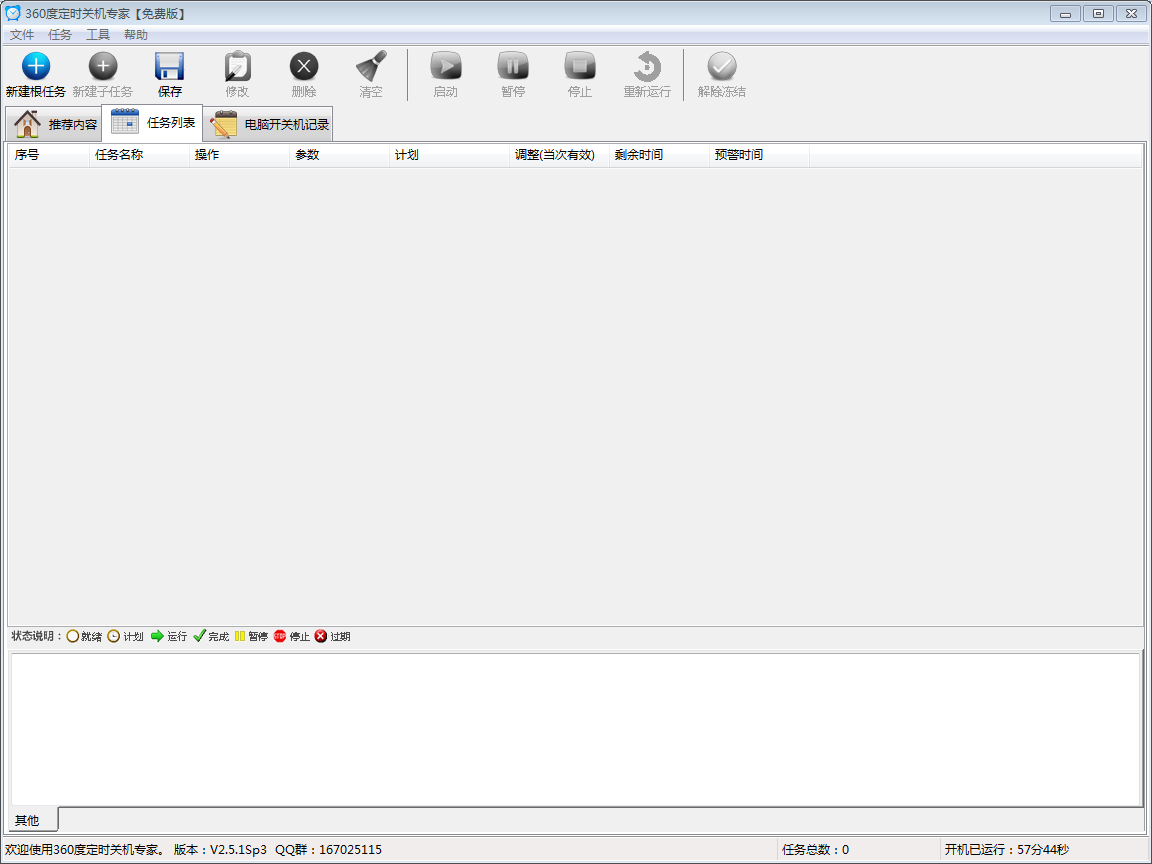Image resolution: width=1152 pixels, height=864 pixels.
Task: Open the 任务 menu
Action: [x=60, y=35]
